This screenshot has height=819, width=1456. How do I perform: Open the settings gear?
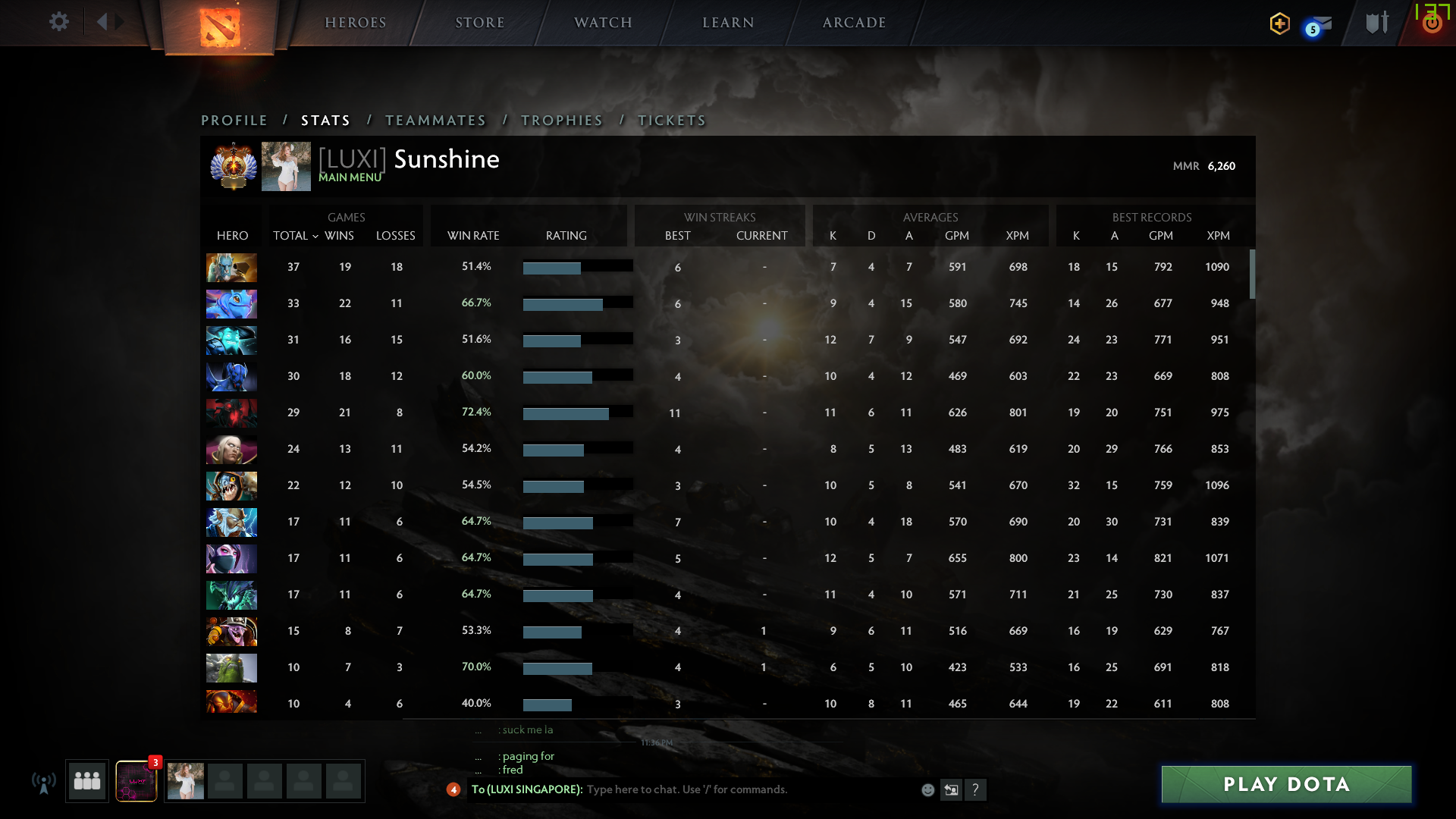[59, 22]
